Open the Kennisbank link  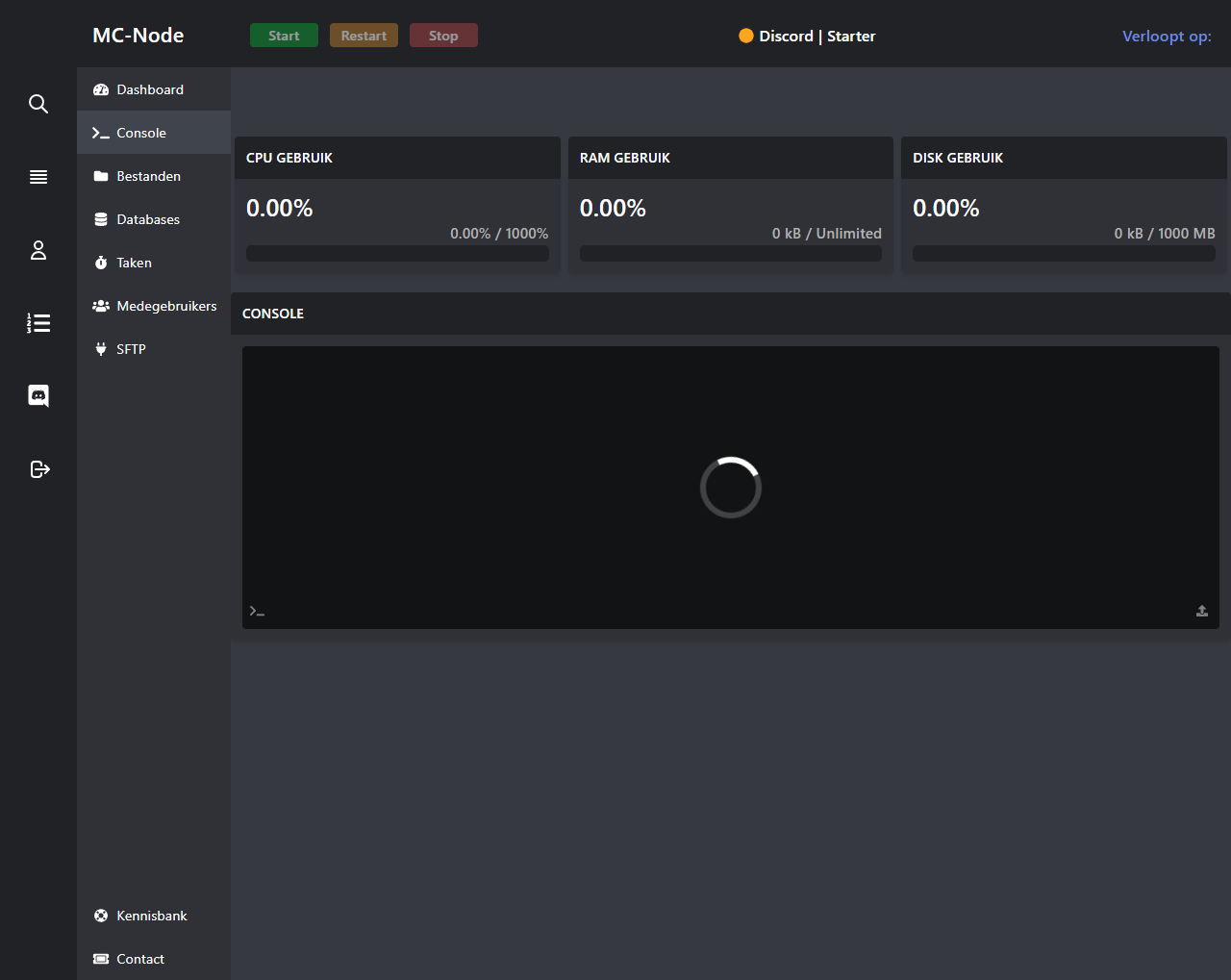[151, 916]
